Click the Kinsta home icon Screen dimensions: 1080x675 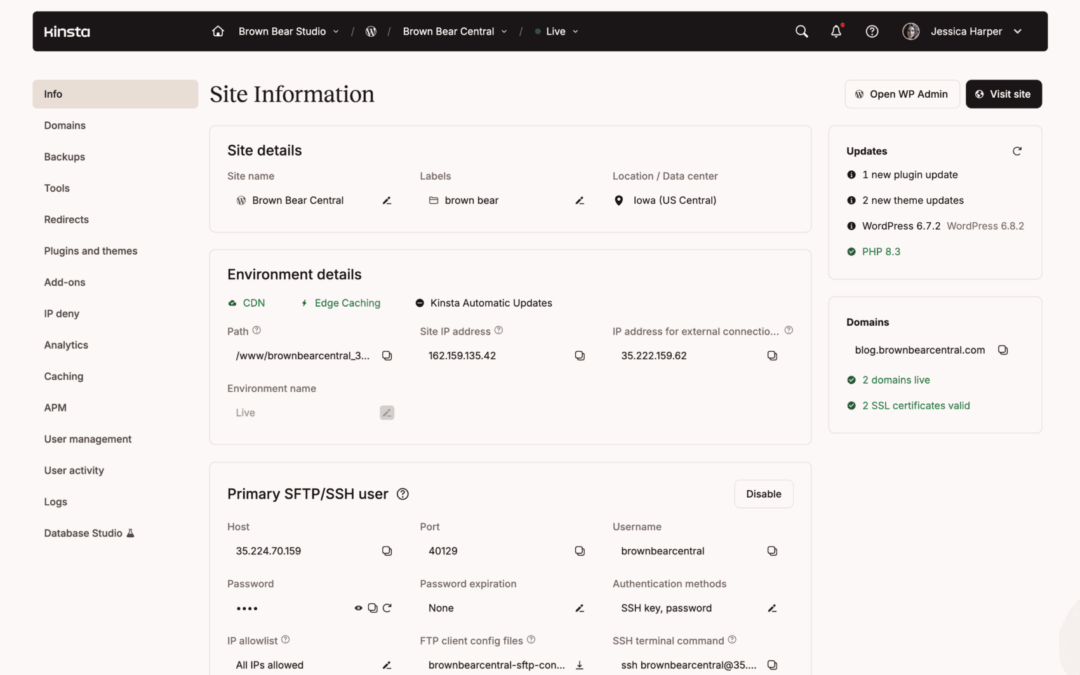click(x=218, y=31)
